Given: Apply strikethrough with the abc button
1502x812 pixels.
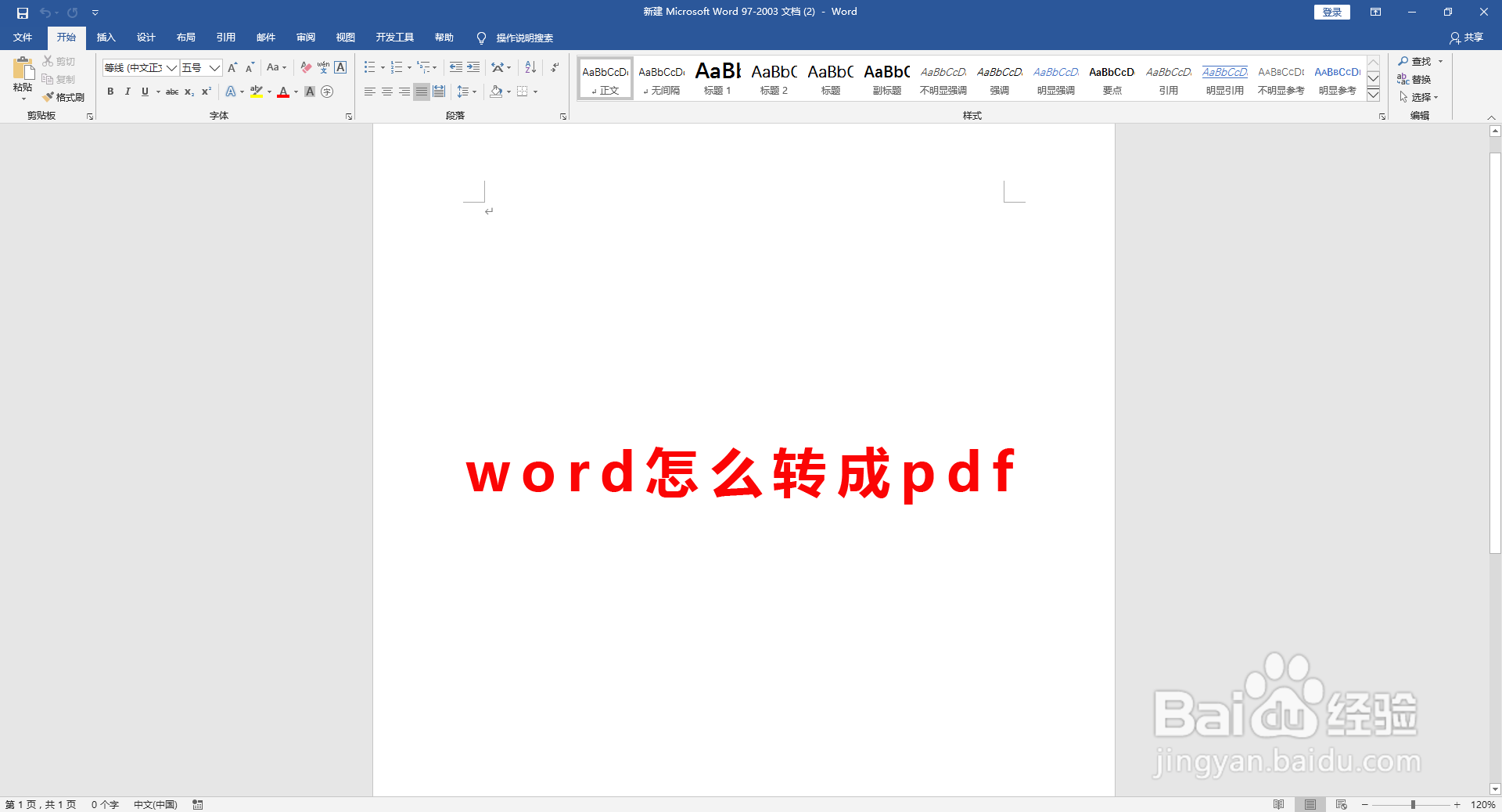Looking at the screenshot, I should click(x=172, y=92).
